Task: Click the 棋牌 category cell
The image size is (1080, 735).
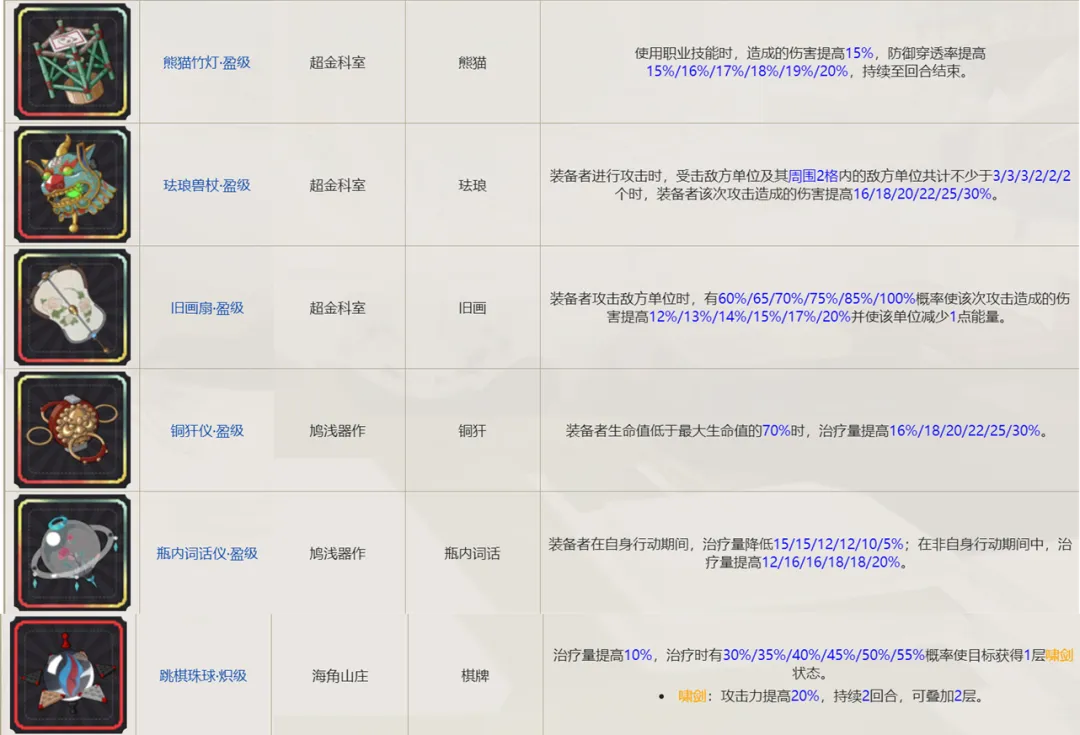Action: [x=475, y=675]
